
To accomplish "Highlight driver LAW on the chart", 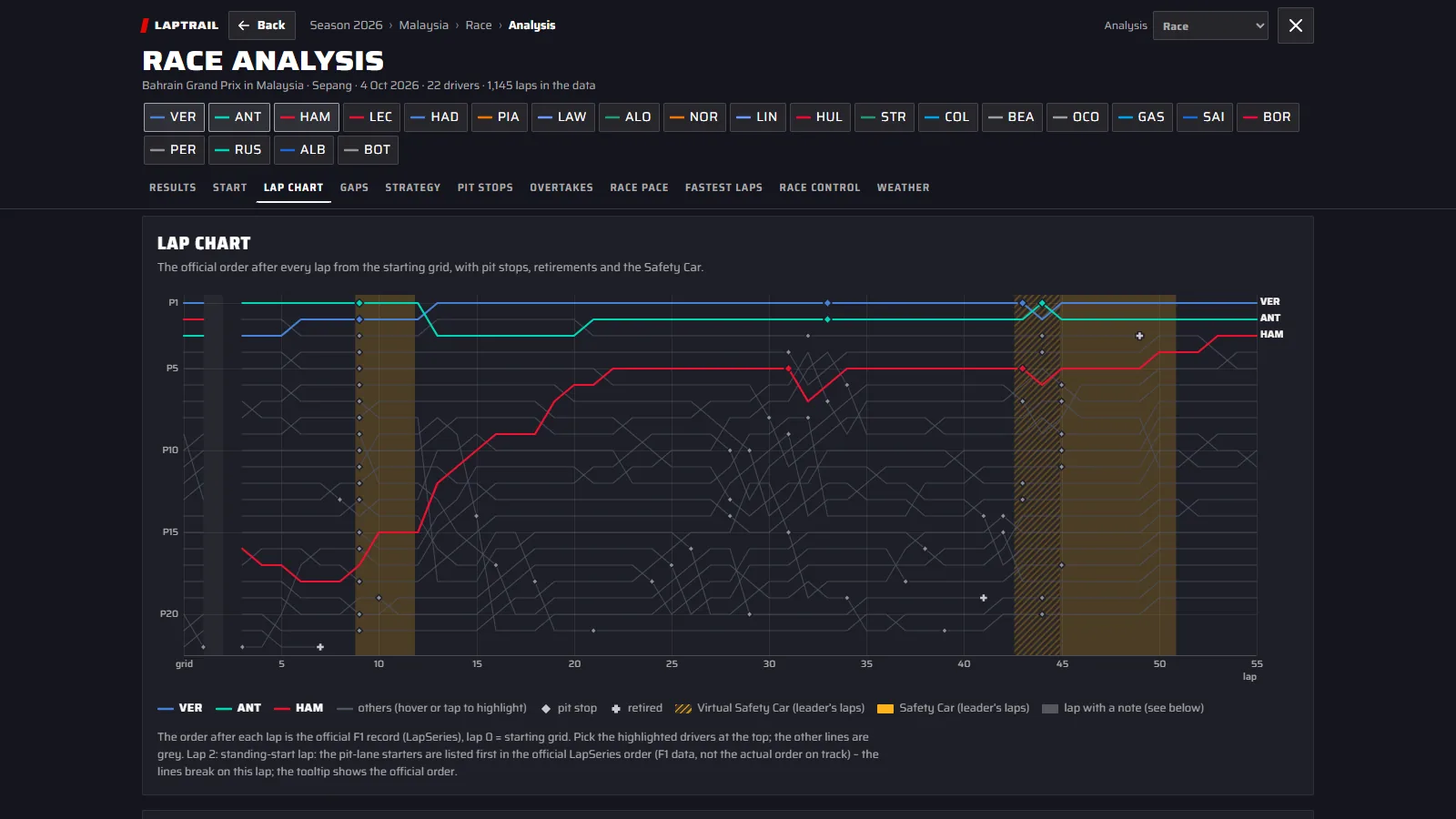I will pyautogui.click(x=563, y=117).
